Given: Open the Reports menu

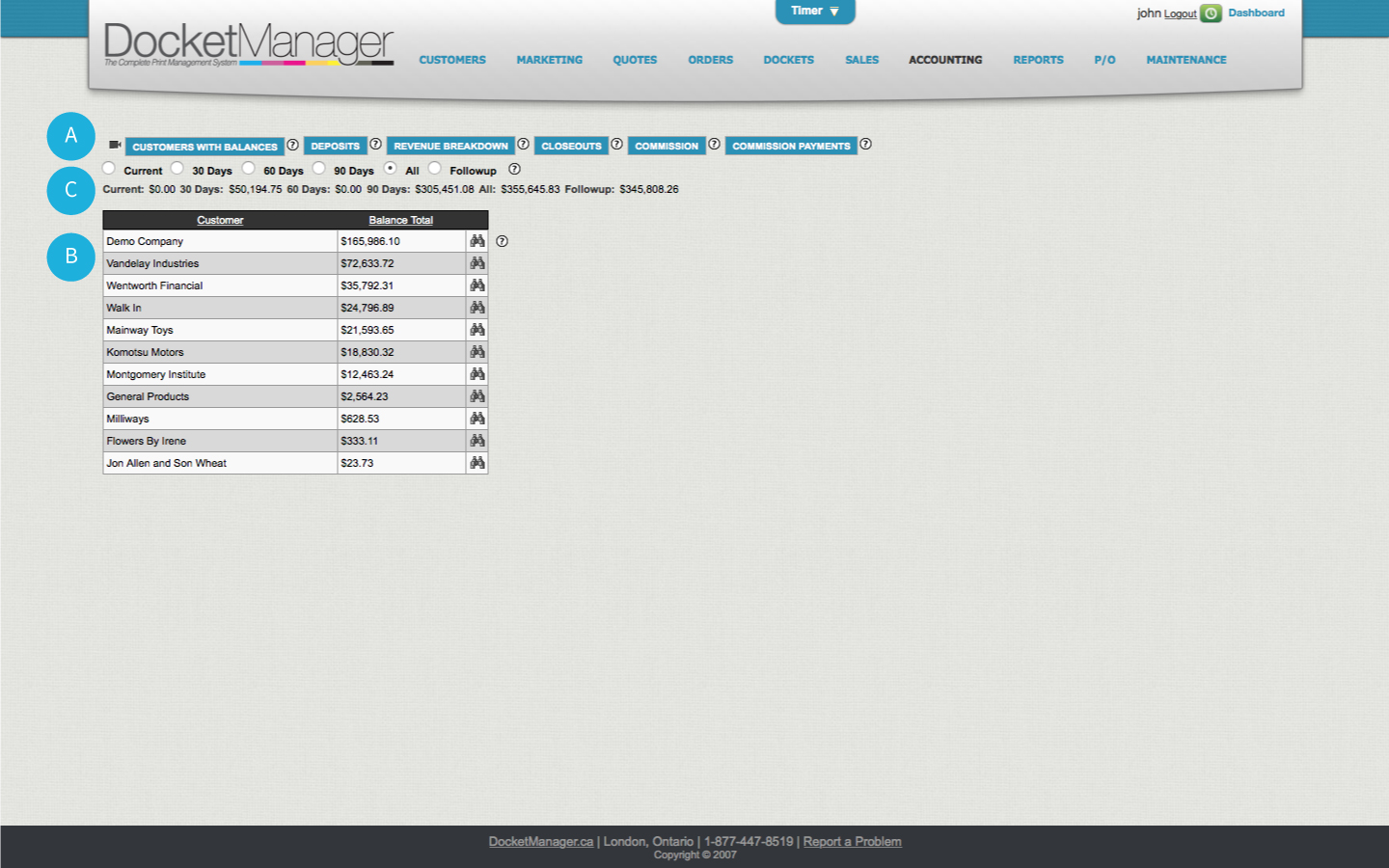Looking at the screenshot, I should coord(1038,60).
